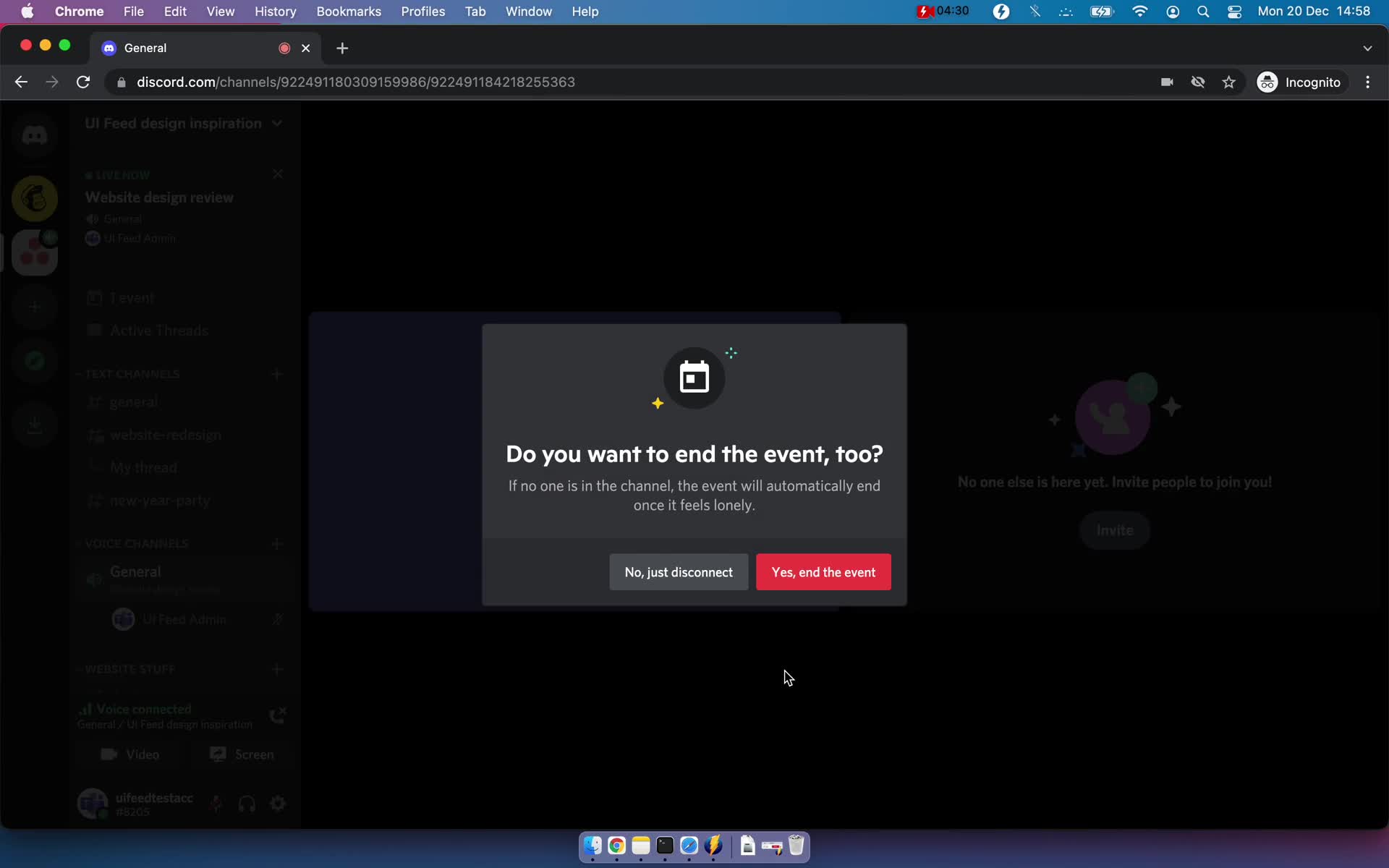Click the headphone icon for uifeedtestacc
This screenshot has width=1389, height=868.
(x=246, y=803)
